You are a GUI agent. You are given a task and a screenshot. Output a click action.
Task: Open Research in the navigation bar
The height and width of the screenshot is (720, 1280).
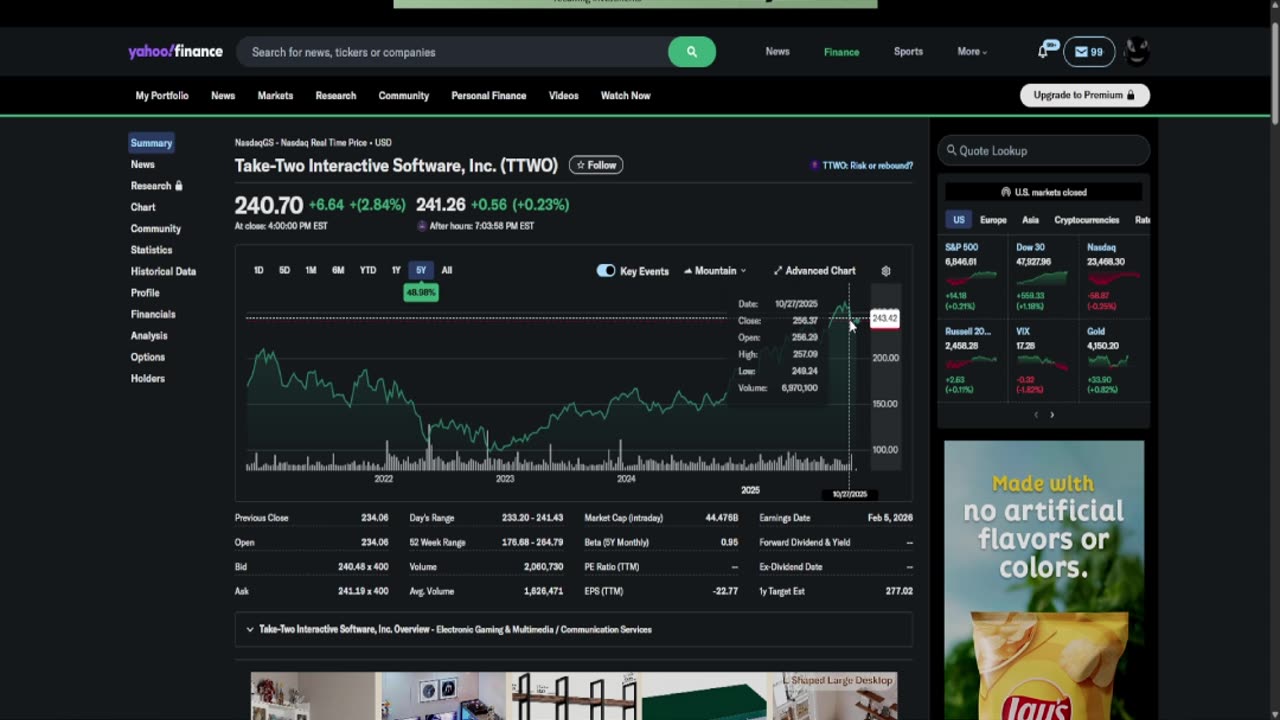click(x=336, y=96)
